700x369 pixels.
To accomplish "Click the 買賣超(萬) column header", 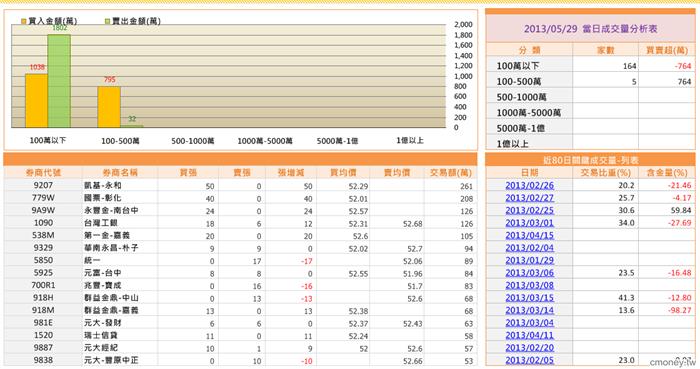I will tap(667, 50).
